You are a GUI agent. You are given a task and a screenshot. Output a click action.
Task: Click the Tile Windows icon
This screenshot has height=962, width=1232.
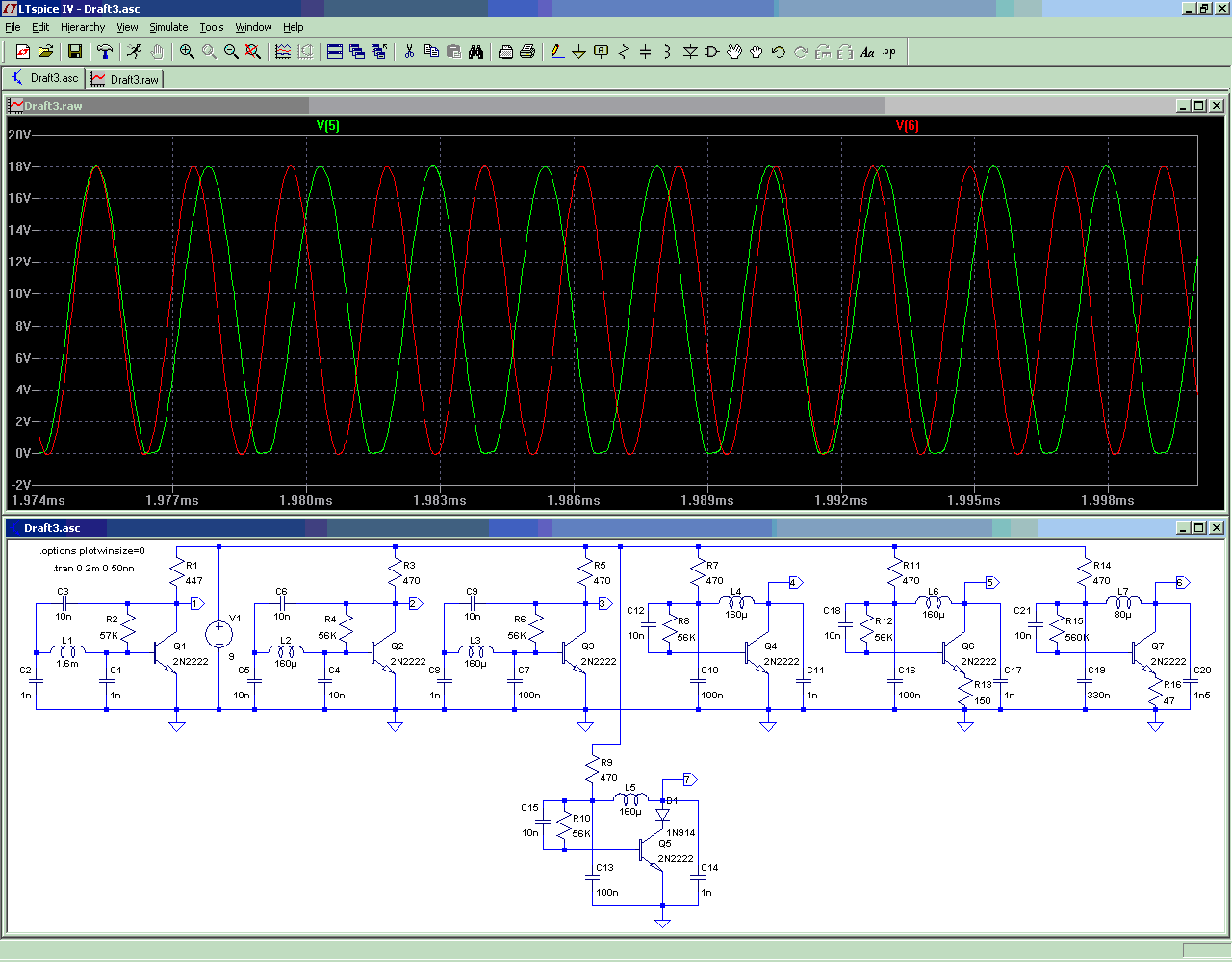coord(335,52)
